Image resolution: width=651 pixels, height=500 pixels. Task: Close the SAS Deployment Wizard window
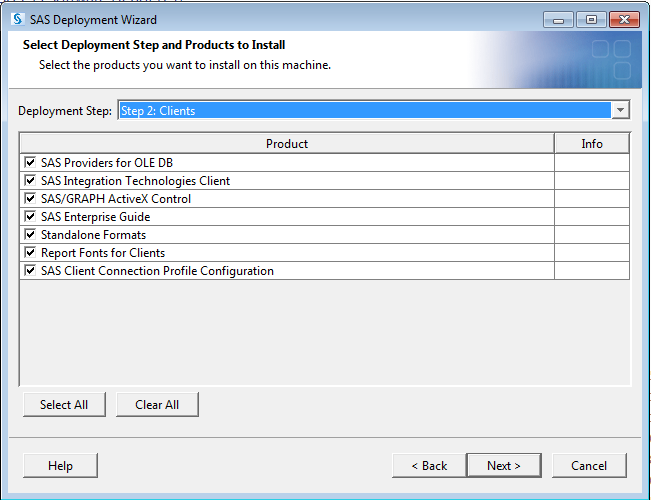621,19
